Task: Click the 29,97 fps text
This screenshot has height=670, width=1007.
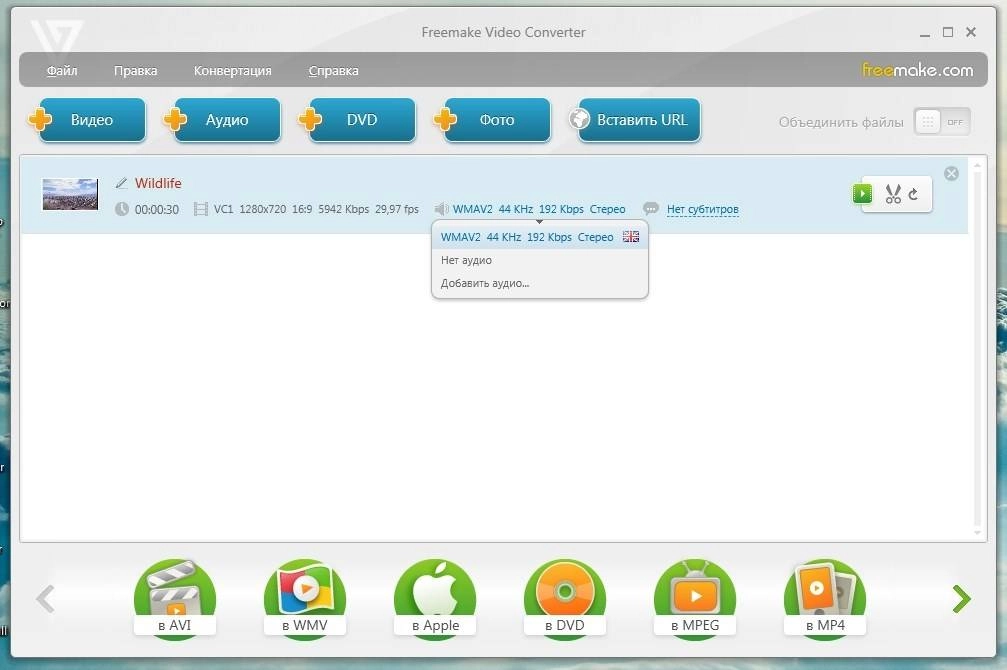Action: pos(397,209)
